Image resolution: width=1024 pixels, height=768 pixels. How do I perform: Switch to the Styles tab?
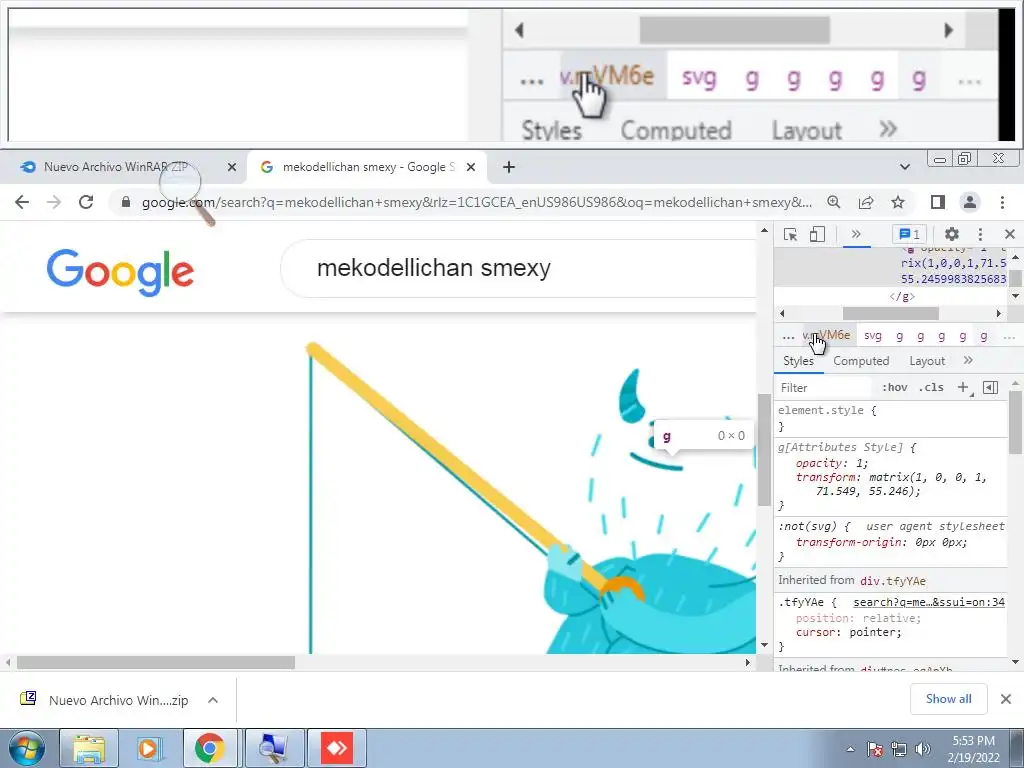[x=798, y=360]
